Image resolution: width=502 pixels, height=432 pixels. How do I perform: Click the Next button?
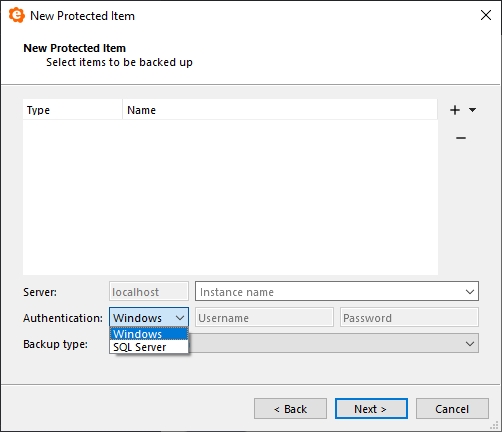371,409
